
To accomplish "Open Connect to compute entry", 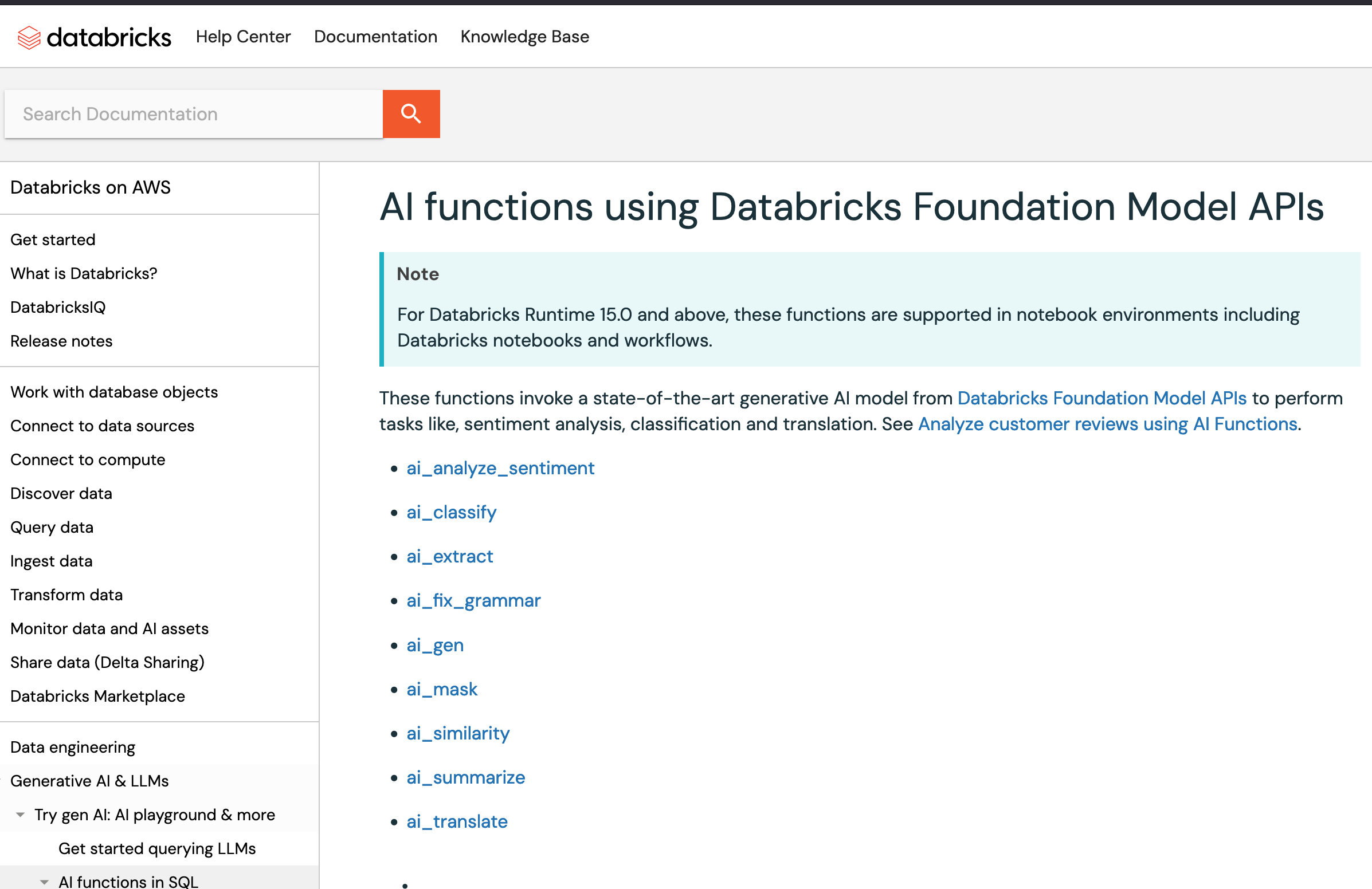I will [x=88, y=460].
